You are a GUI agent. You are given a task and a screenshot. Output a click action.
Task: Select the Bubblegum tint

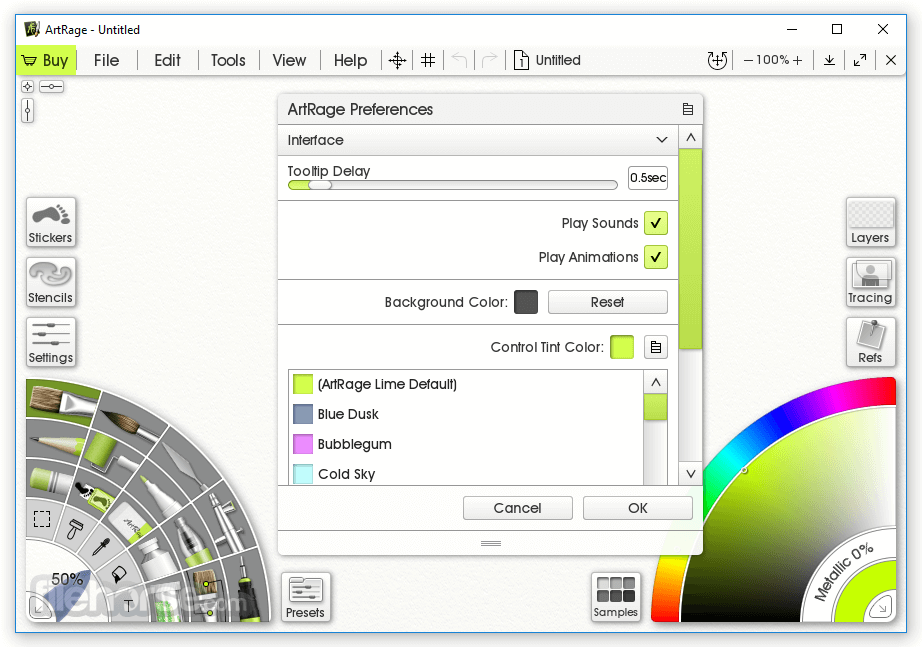(x=467, y=444)
